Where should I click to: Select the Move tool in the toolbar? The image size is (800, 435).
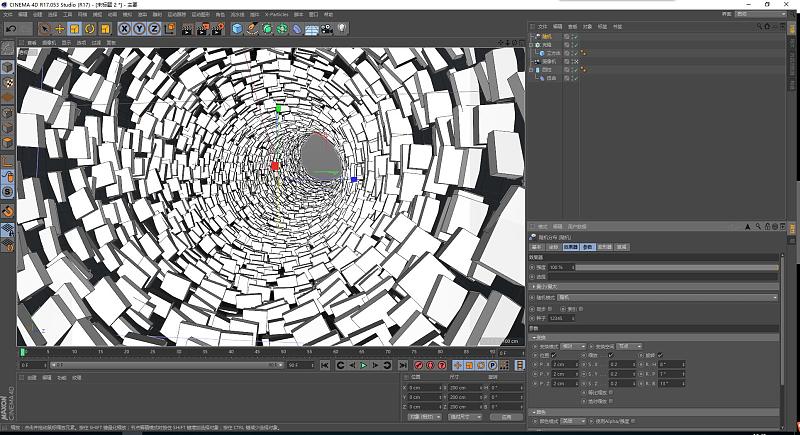click(59, 29)
